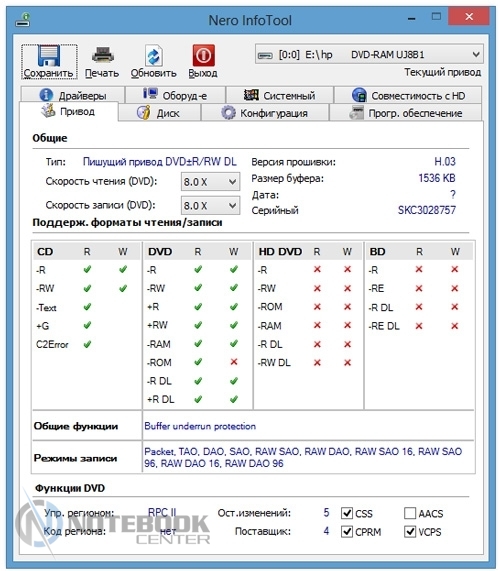
Task: Minimize the Nero InfoTool window
Action: click(412, 17)
